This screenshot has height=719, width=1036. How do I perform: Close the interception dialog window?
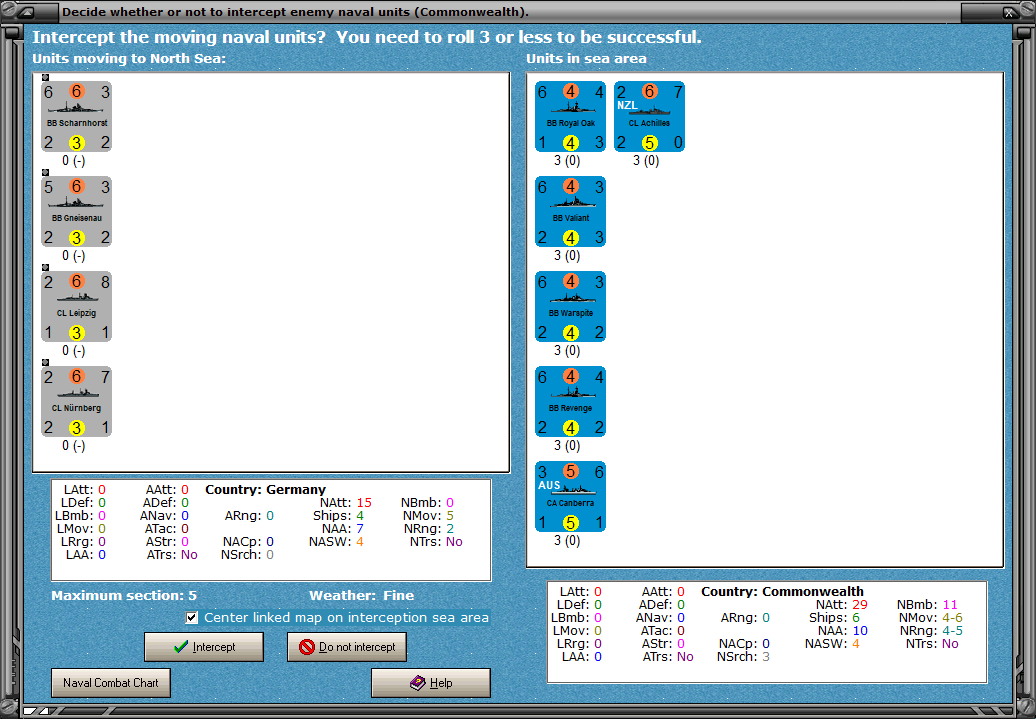point(1010,11)
